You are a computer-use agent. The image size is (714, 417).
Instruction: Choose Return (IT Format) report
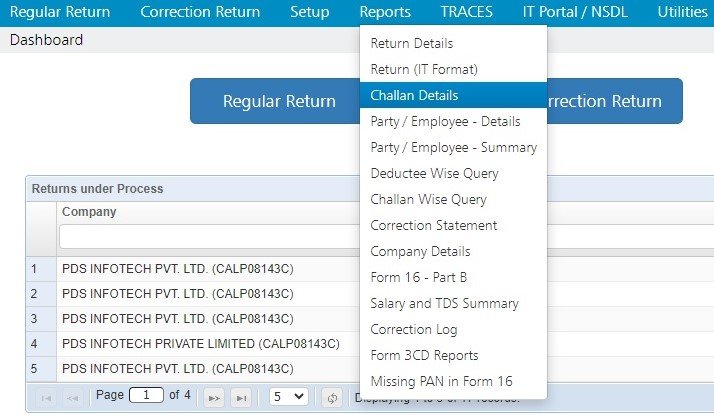pyautogui.click(x=424, y=70)
